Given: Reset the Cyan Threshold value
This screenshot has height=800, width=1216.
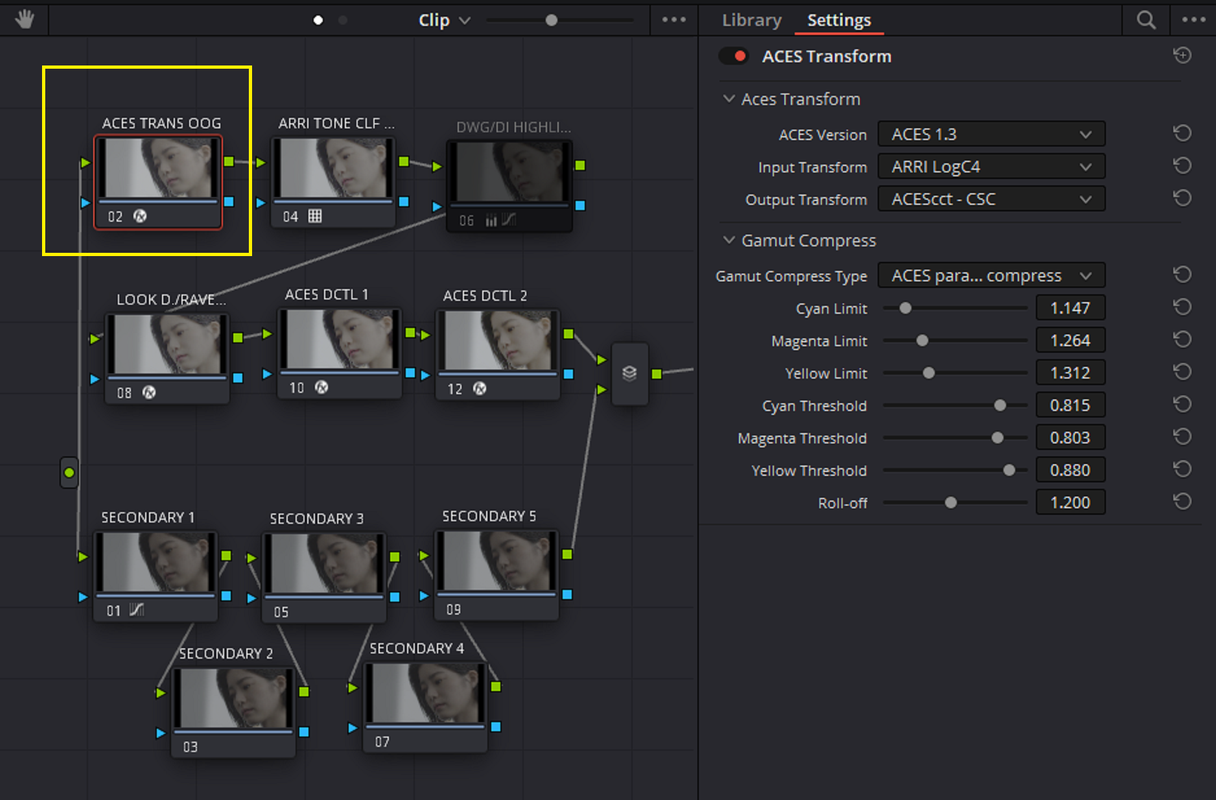Looking at the screenshot, I should 1182,405.
